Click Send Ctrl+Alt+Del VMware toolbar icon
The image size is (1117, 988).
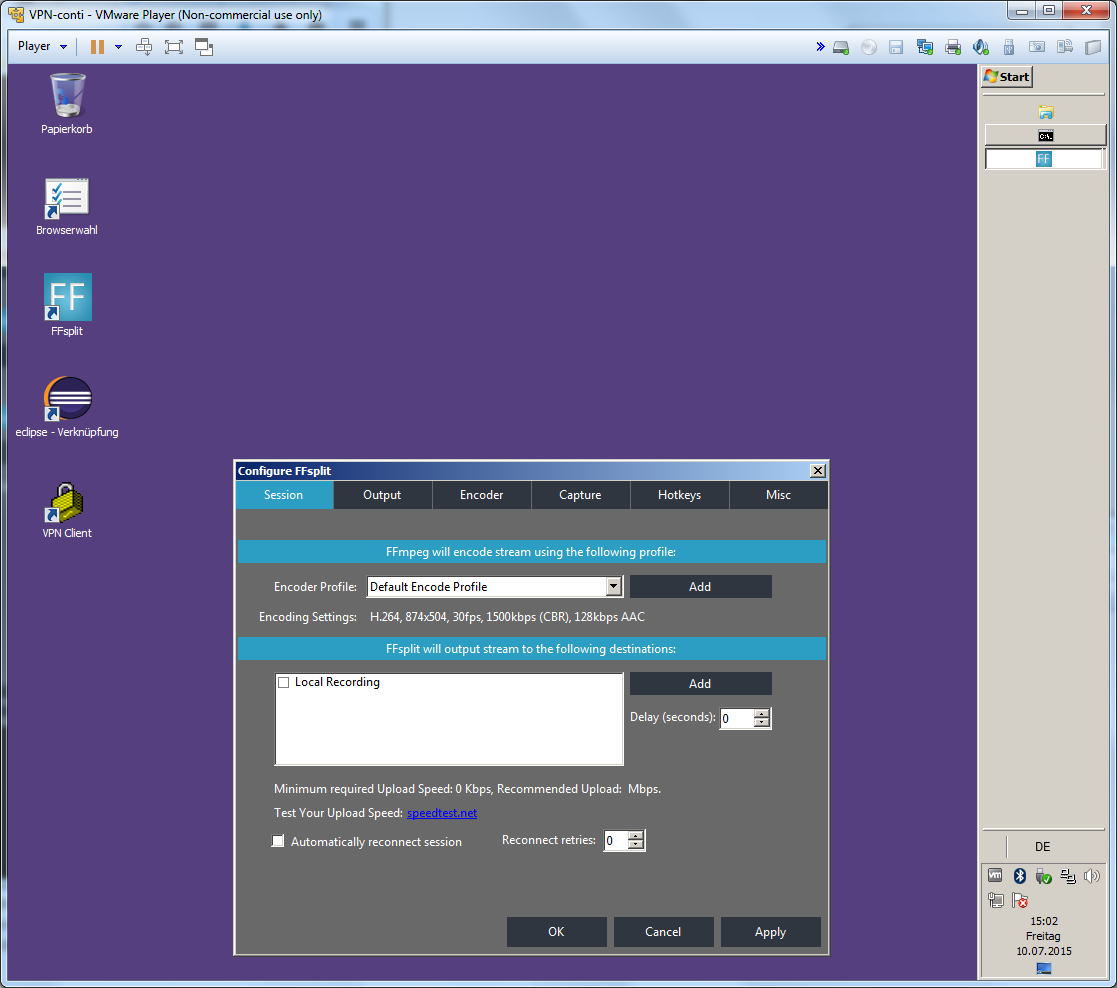click(x=144, y=47)
